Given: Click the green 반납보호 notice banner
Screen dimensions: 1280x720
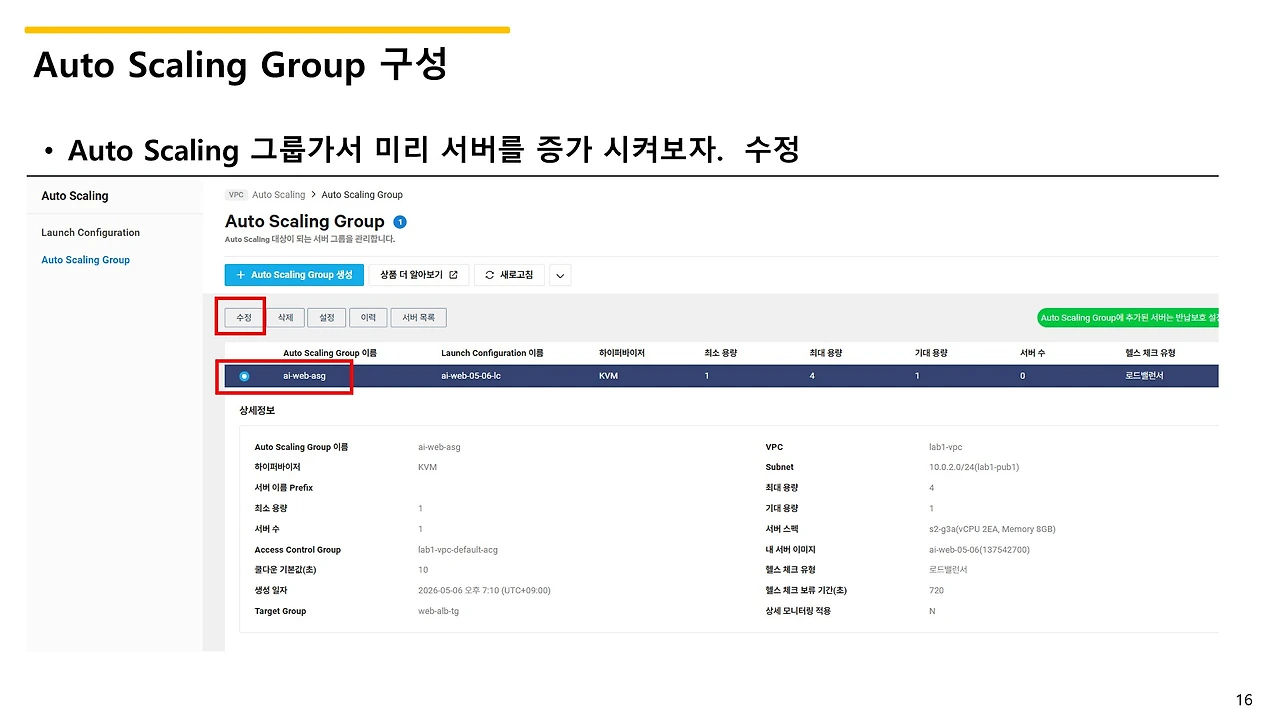Looking at the screenshot, I should [1129, 318].
